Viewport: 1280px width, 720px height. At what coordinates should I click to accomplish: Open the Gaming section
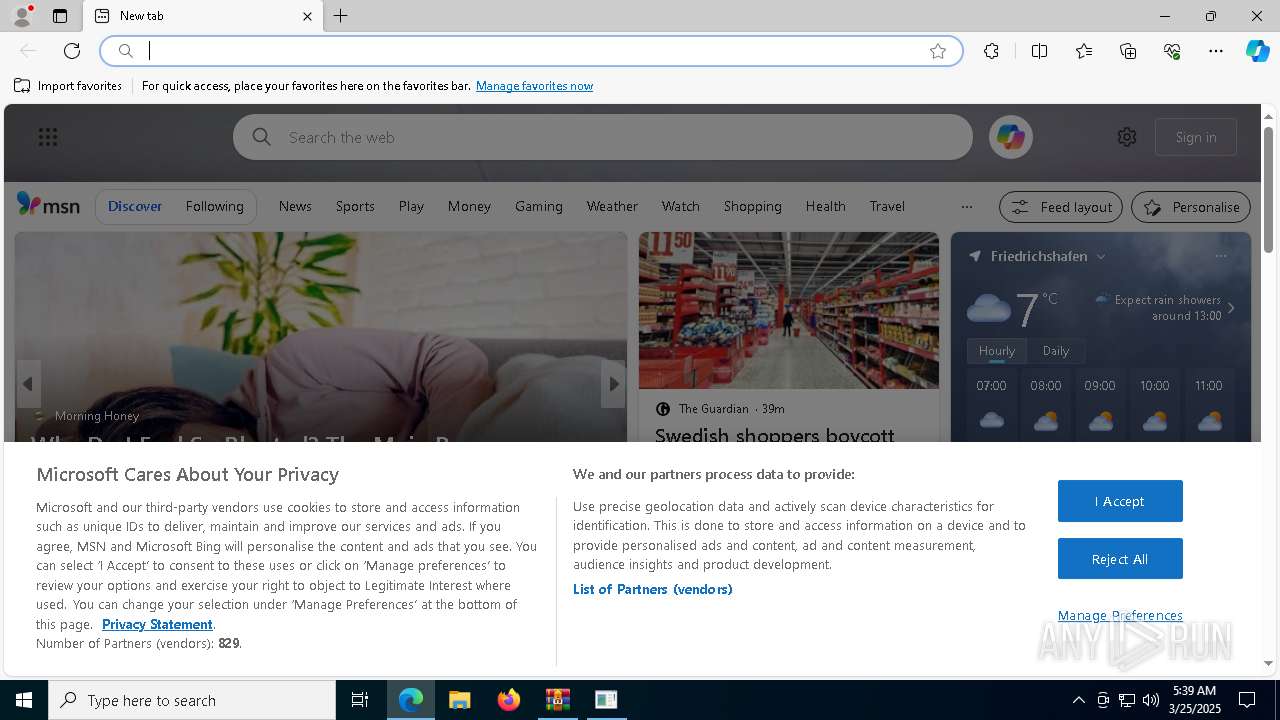pyautogui.click(x=539, y=206)
